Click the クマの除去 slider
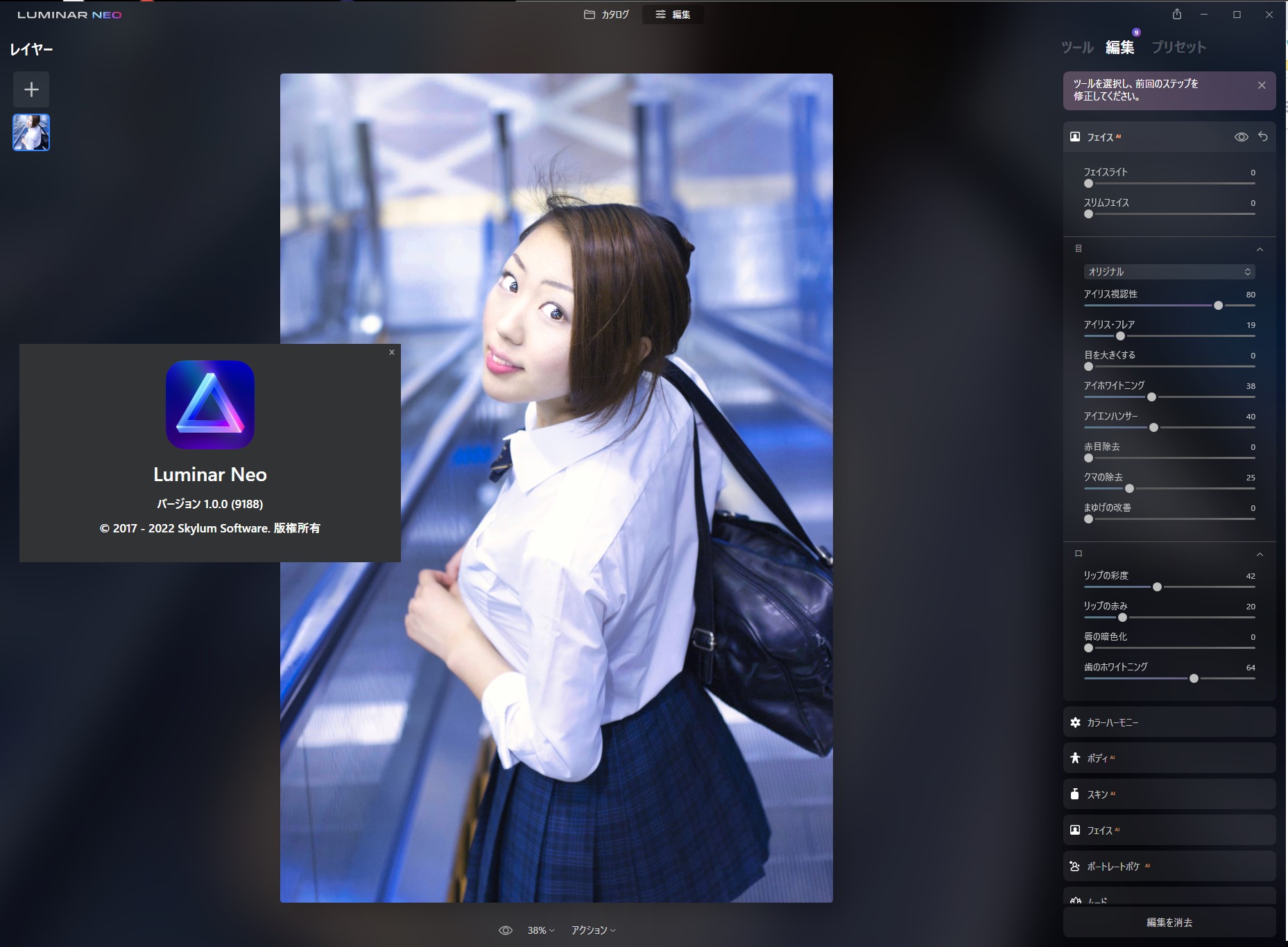The image size is (1288, 947). click(1169, 489)
